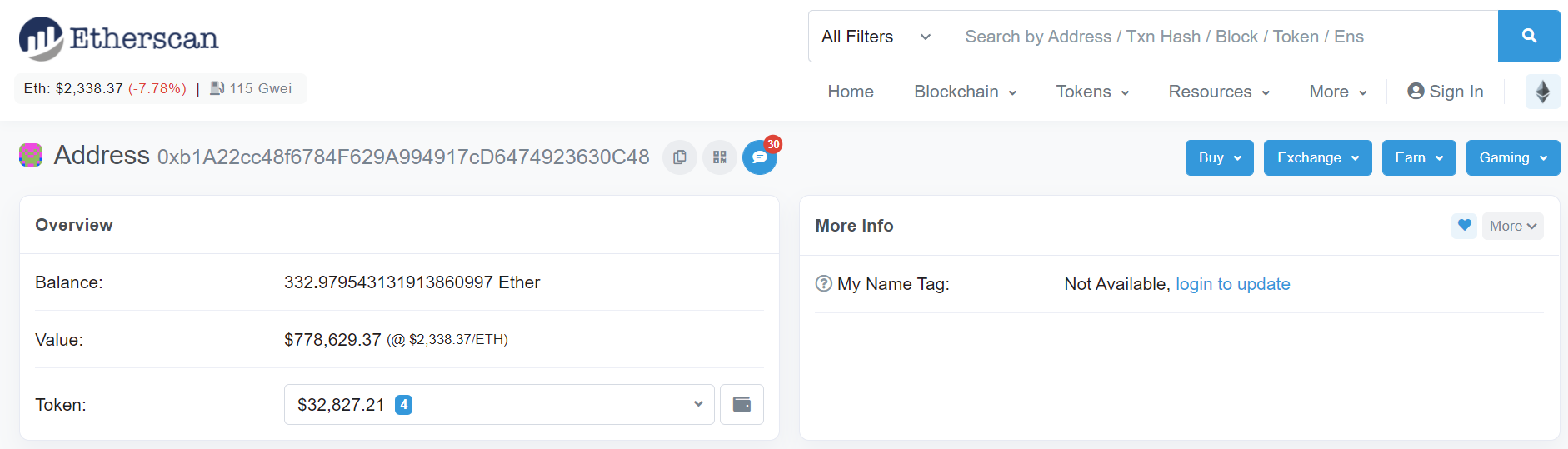Open the comments bubble with 30 badge
Image resolution: width=1568 pixels, height=449 pixels.
(x=759, y=157)
